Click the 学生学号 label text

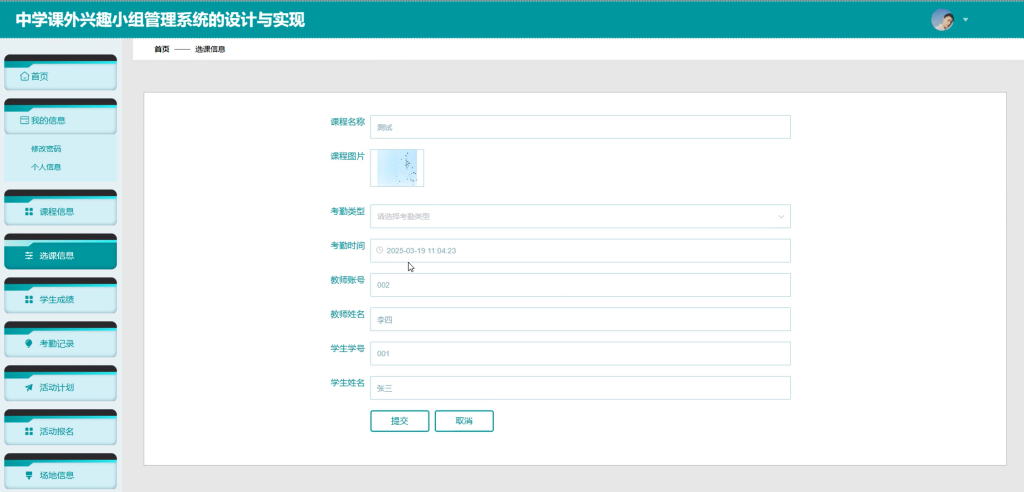click(x=347, y=348)
